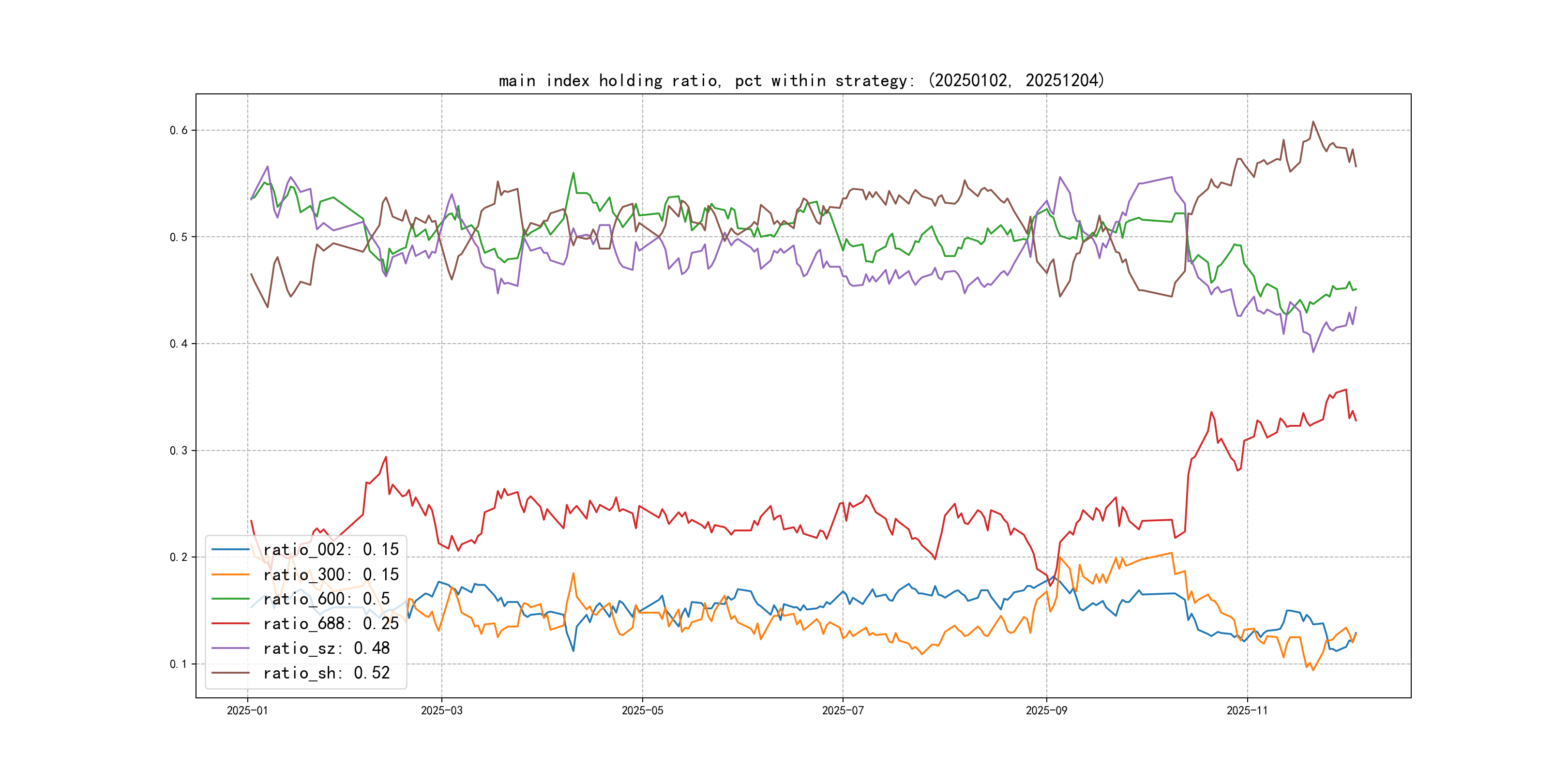Click the blue ratio_002 legend line
The width and height of the screenshot is (1568, 784).
point(230,550)
